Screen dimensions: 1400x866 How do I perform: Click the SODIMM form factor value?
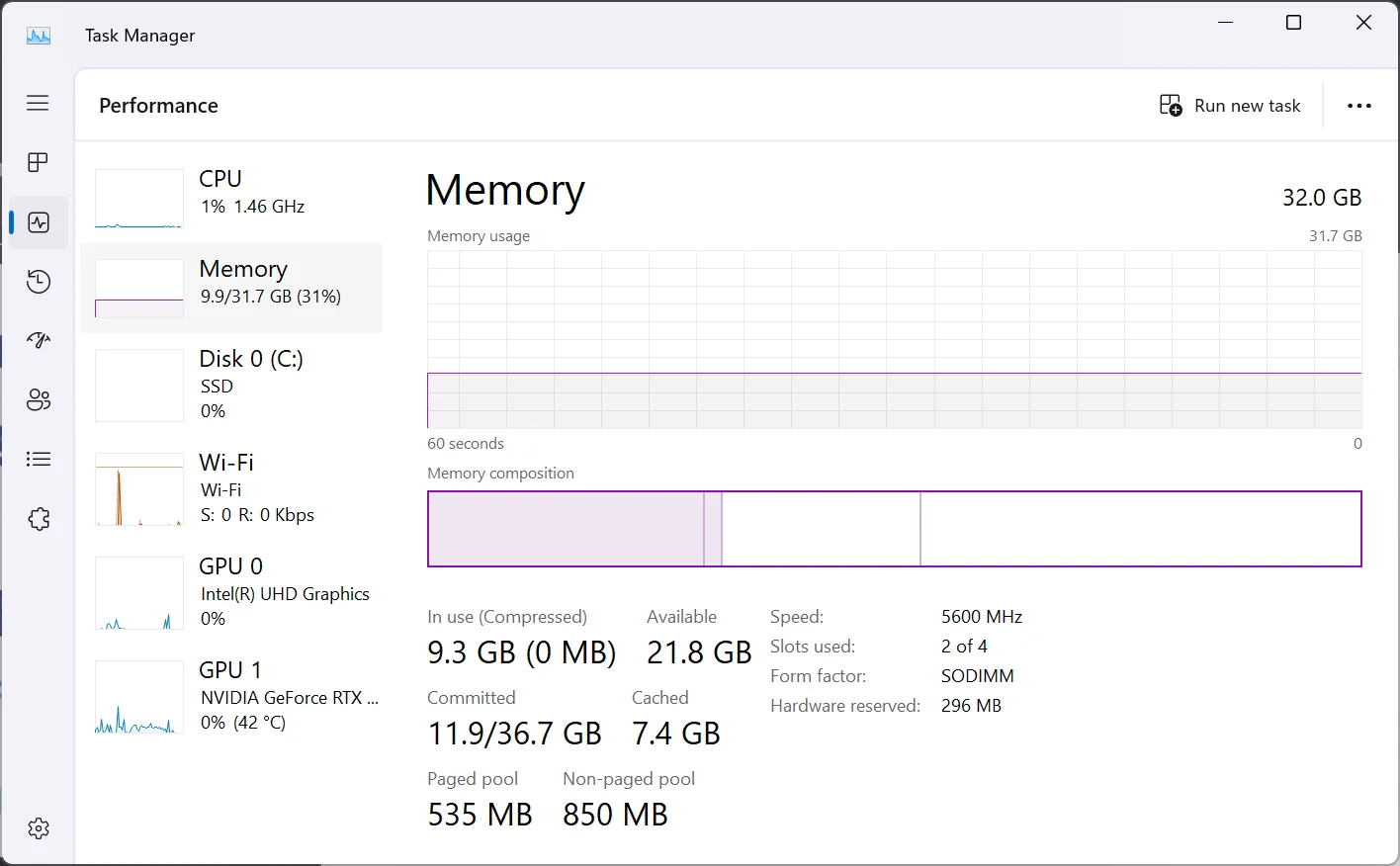point(978,676)
